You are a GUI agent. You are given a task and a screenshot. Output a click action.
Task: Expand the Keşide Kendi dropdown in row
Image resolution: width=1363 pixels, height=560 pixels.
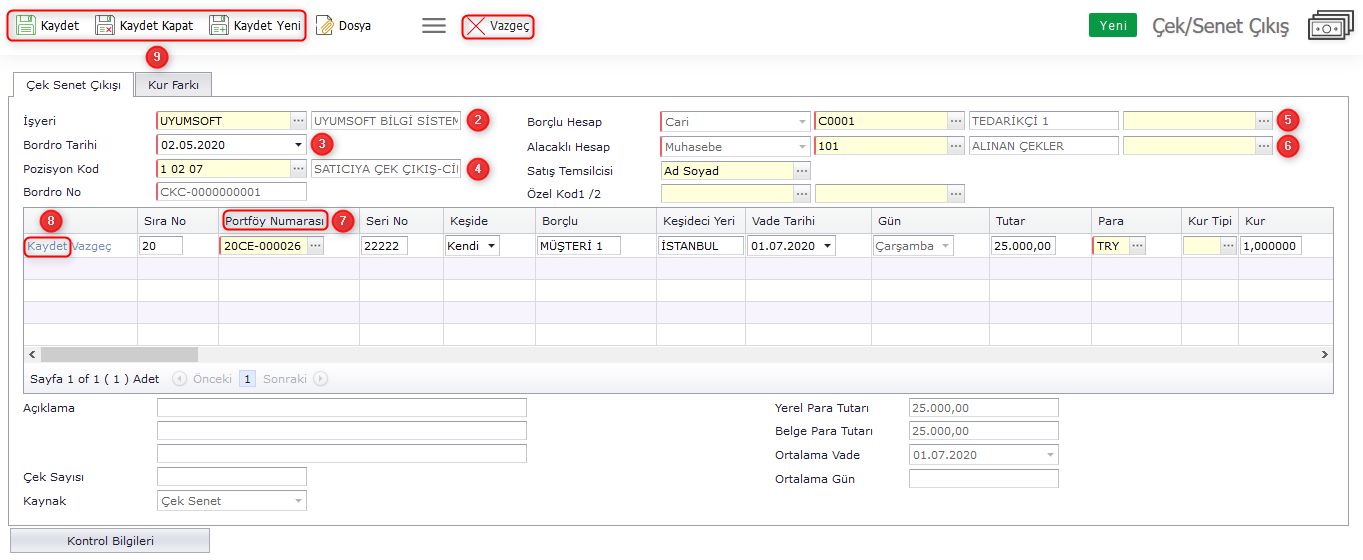(x=491, y=246)
